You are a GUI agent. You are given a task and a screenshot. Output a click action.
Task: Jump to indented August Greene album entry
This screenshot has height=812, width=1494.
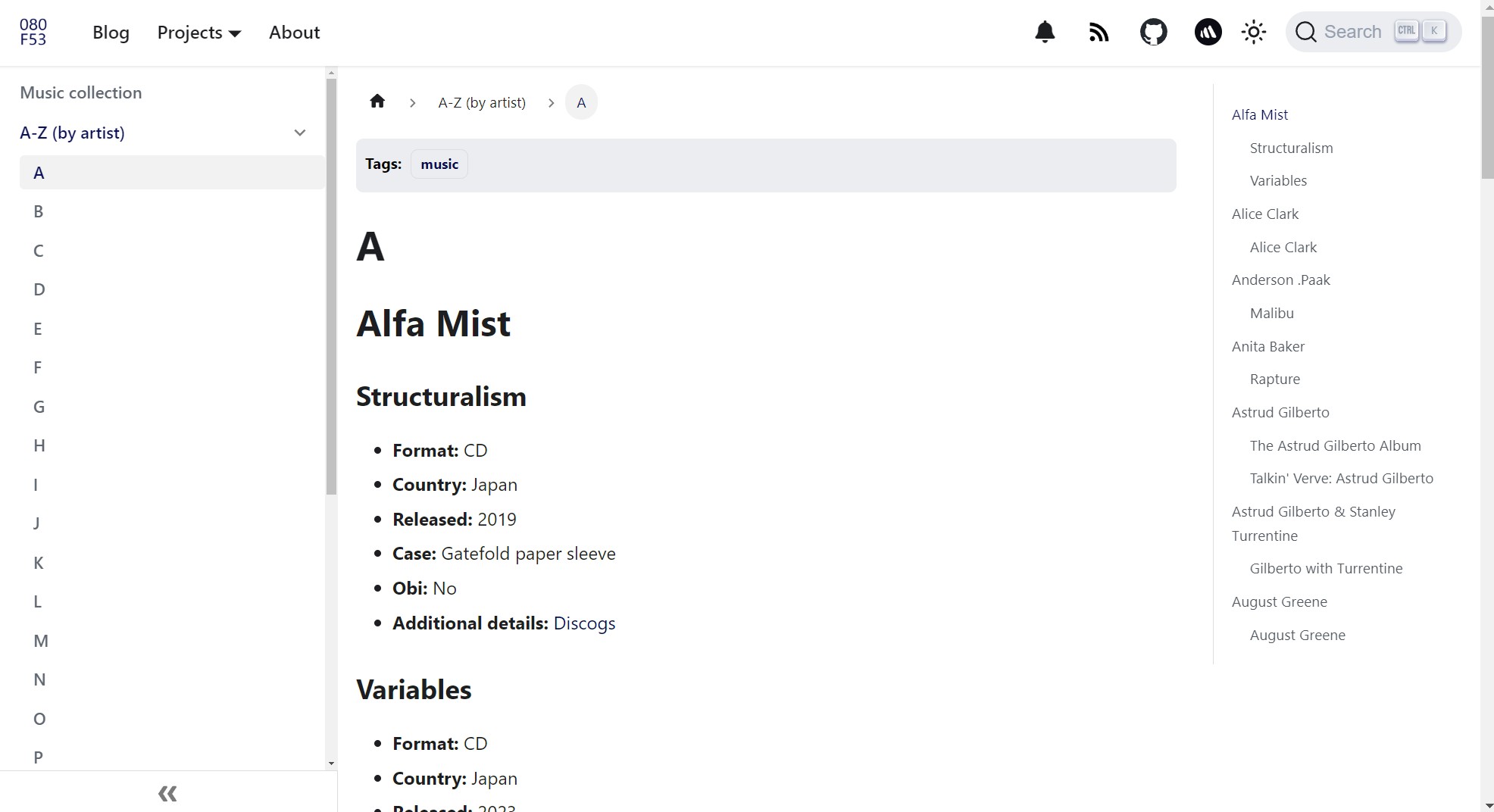pyautogui.click(x=1298, y=635)
